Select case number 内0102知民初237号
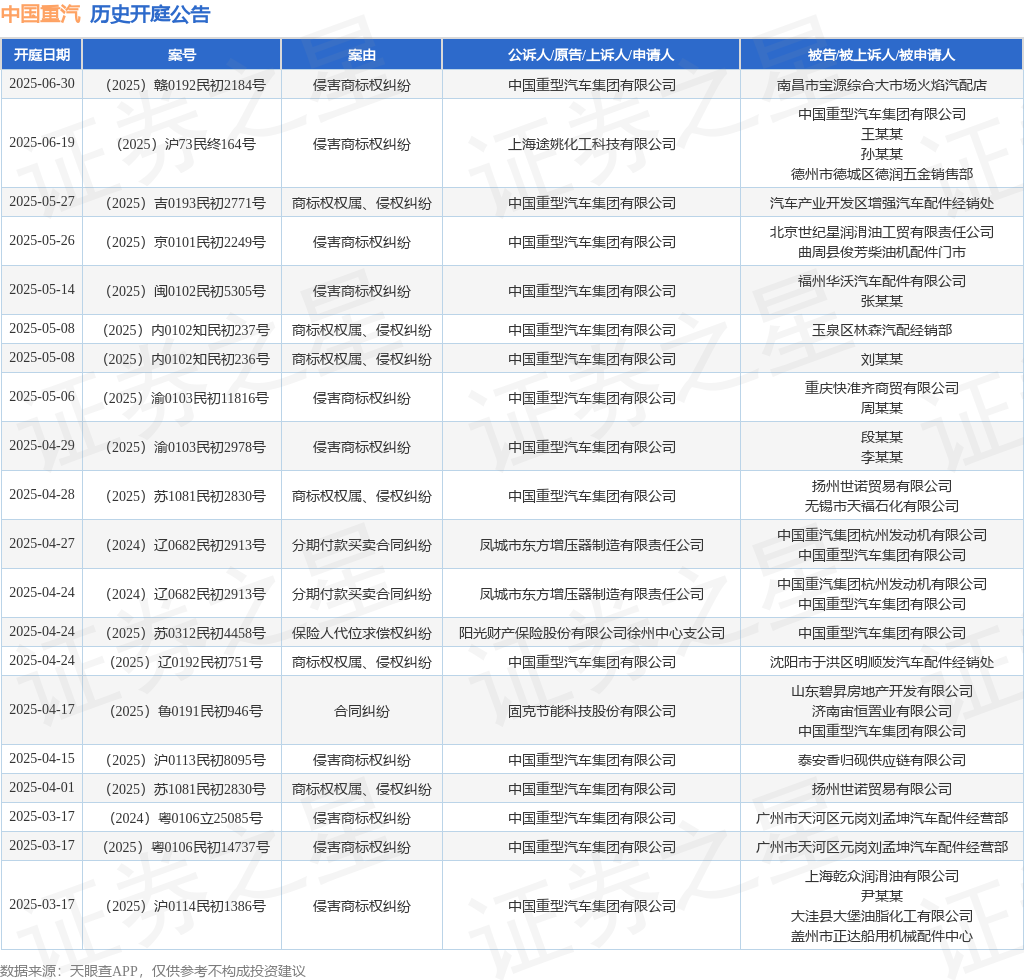1024x980 pixels. click(185, 330)
